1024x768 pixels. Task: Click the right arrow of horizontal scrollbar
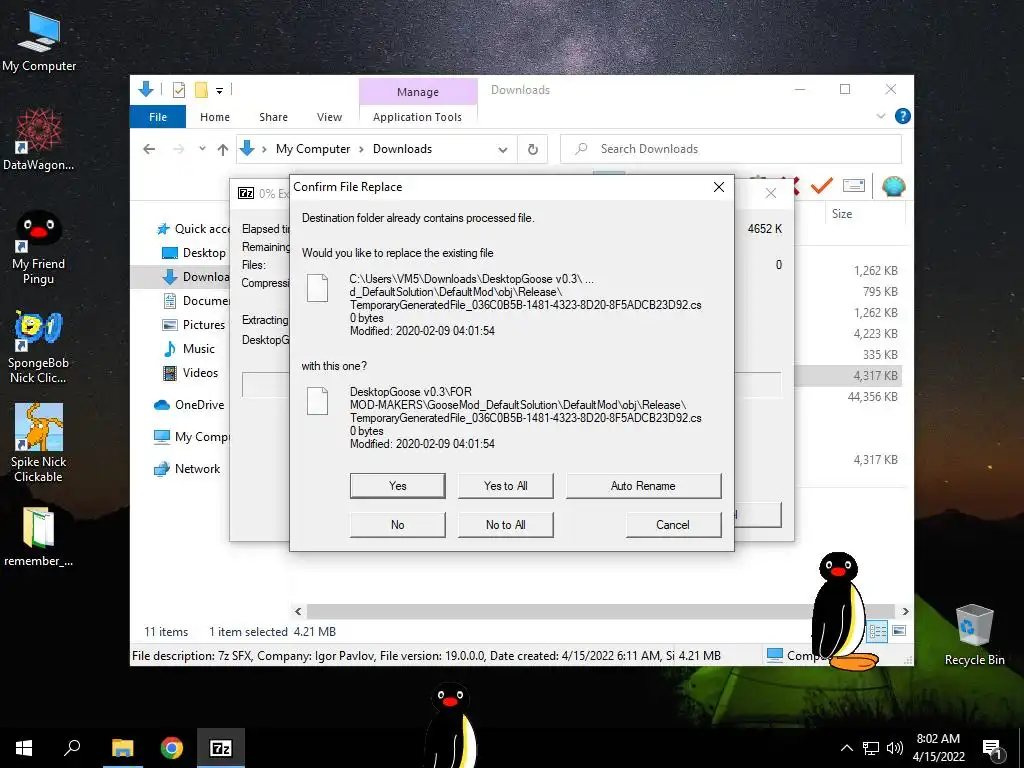(905, 611)
